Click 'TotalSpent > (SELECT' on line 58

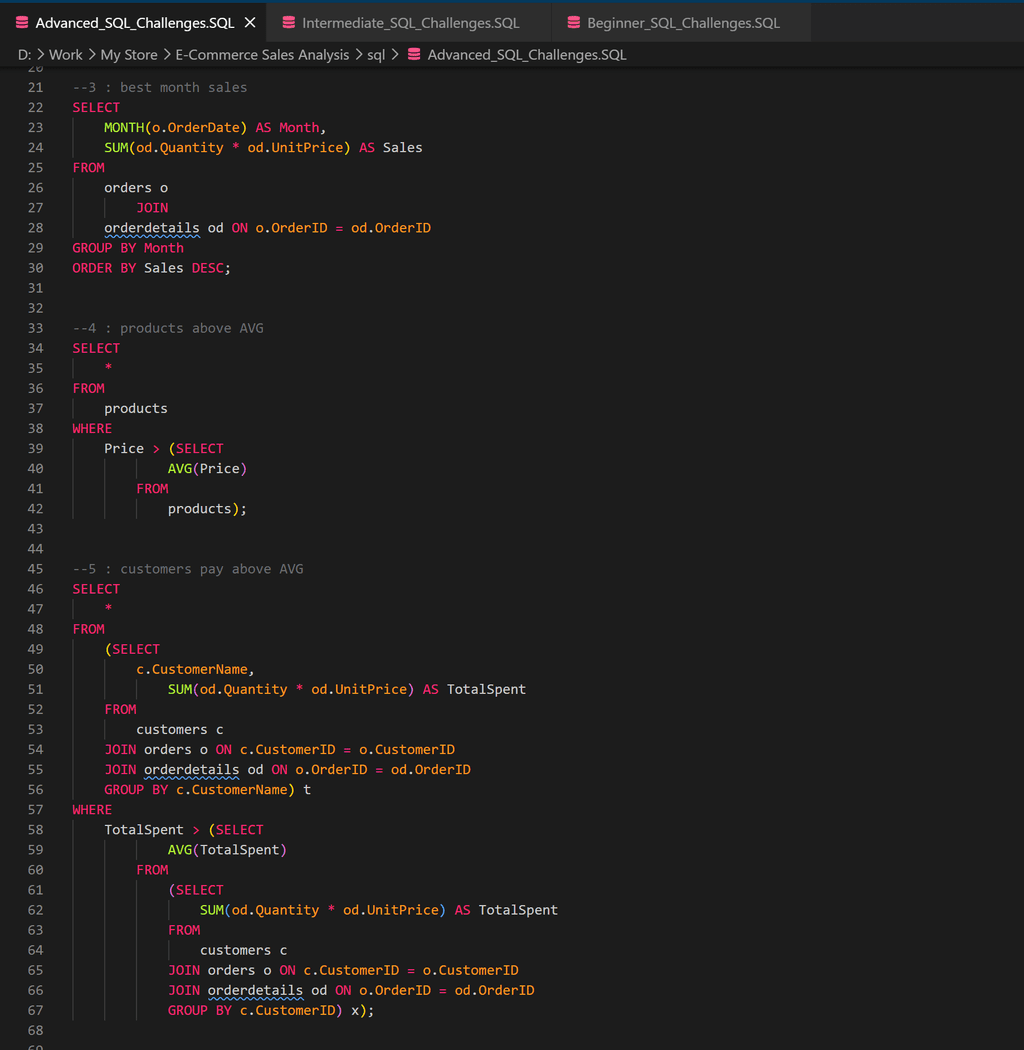coord(184,830)
